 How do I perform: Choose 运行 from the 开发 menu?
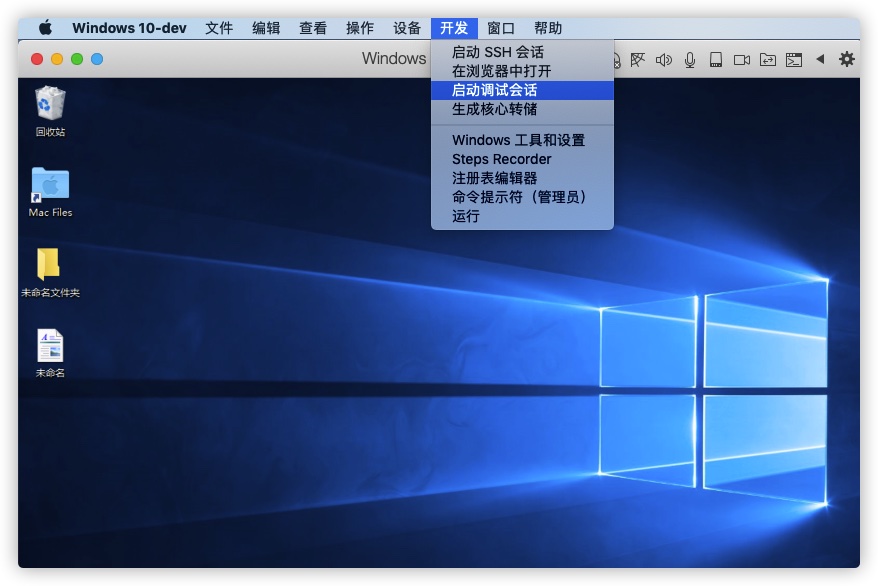coord(522,216)
